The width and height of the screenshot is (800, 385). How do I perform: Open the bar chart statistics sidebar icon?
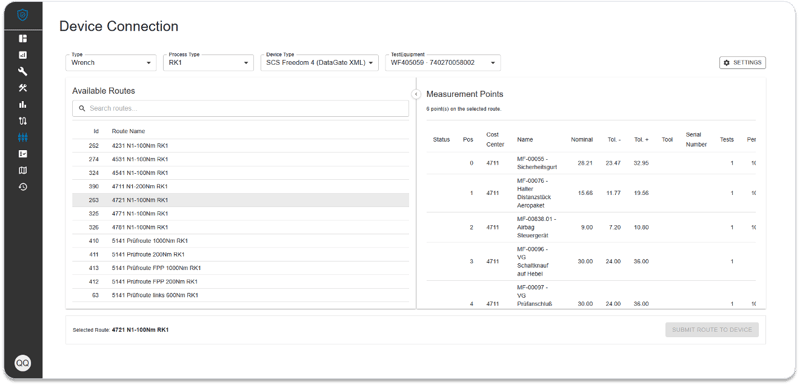[x=22, y=105]
